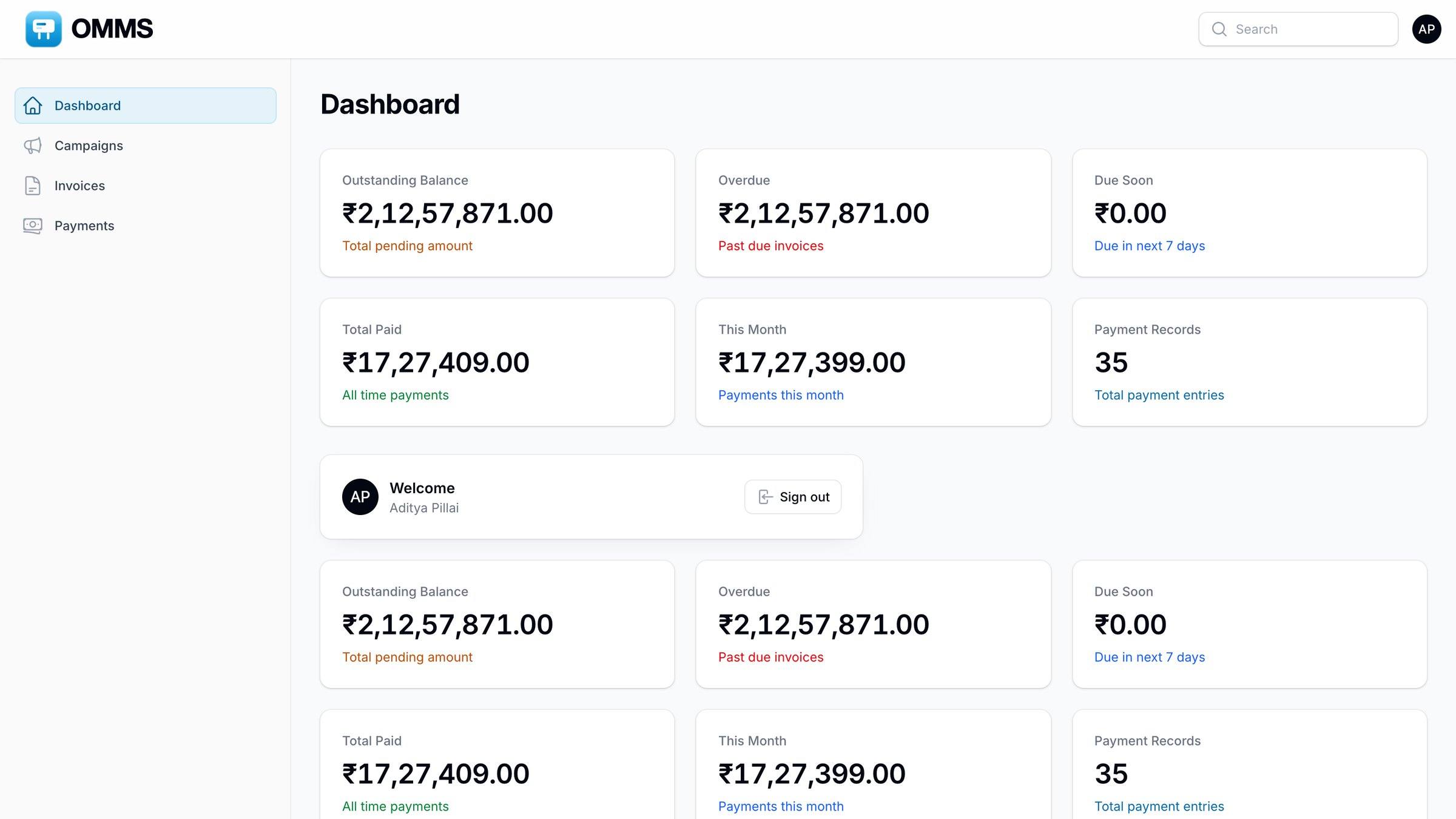Image resolution: width=1456 pixels, height=819 pixels.
Task: Click the Campaigns megaphone icon
Action: tap(33, 146)
